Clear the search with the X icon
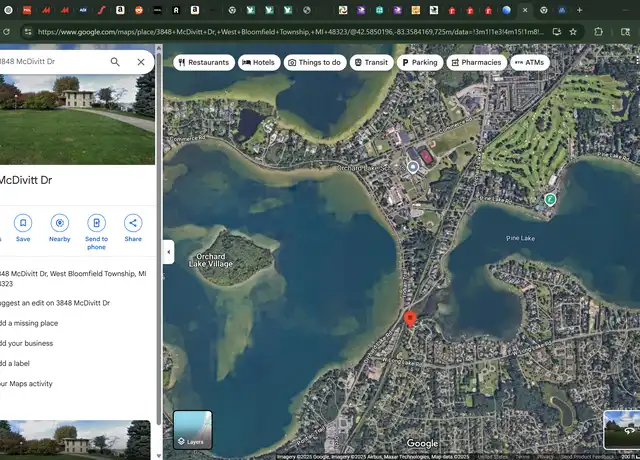This screenshot has height=460, width=640. [141, 62]
